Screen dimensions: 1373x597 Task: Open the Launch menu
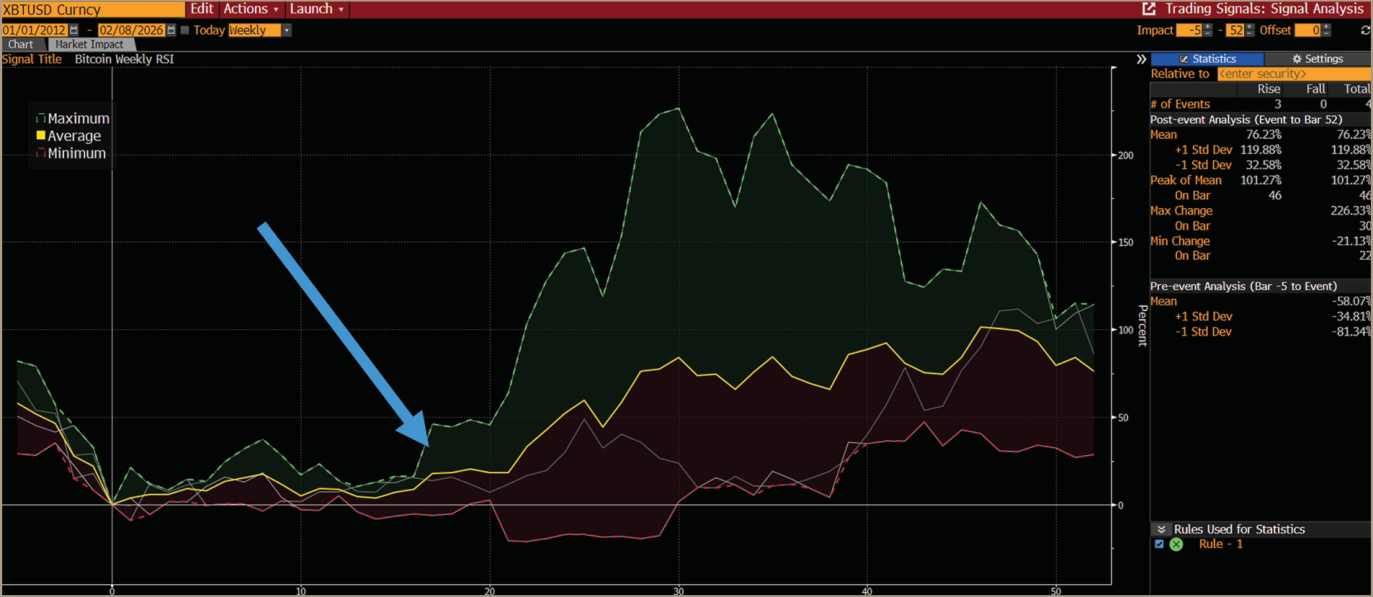coord(316,9)
